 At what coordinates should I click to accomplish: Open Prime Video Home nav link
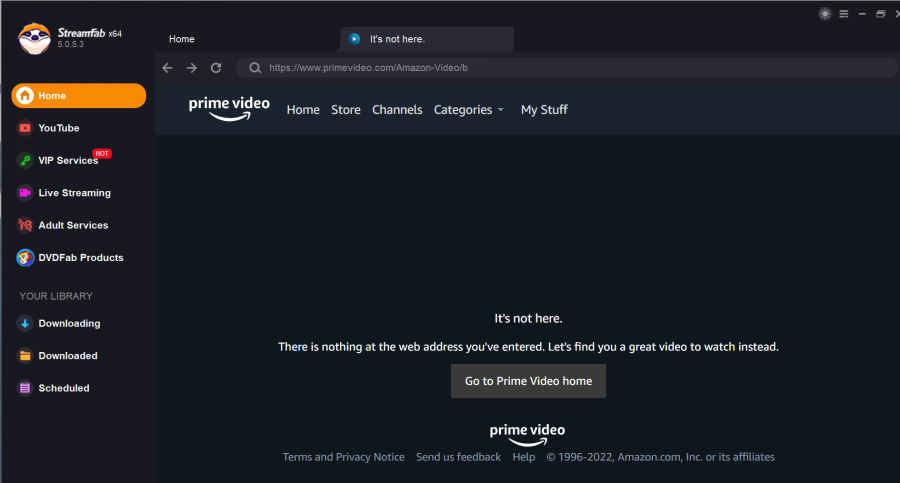pyautogui.click(x=303, y=110)
